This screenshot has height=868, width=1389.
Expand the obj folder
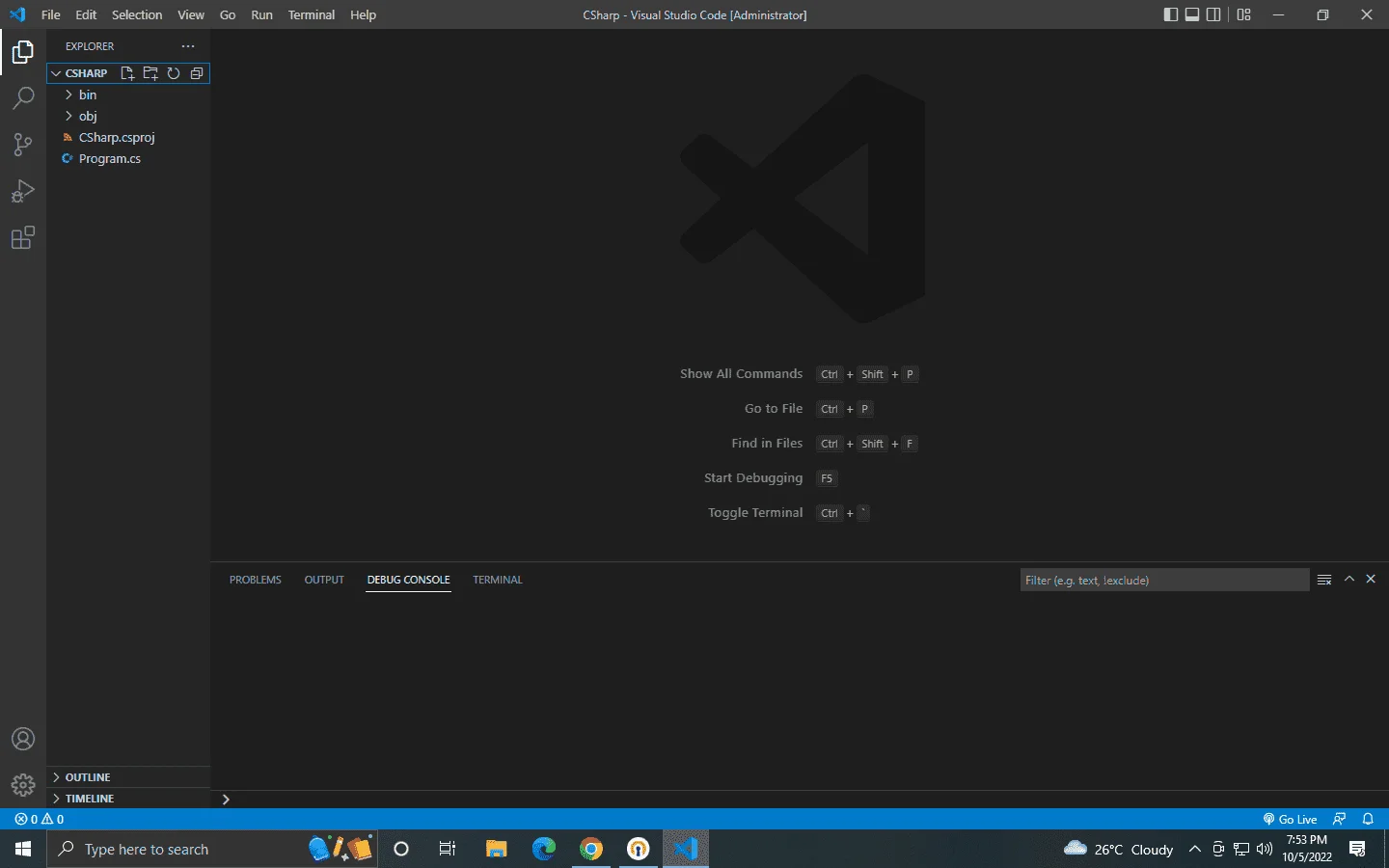click(x=128, y=116)
